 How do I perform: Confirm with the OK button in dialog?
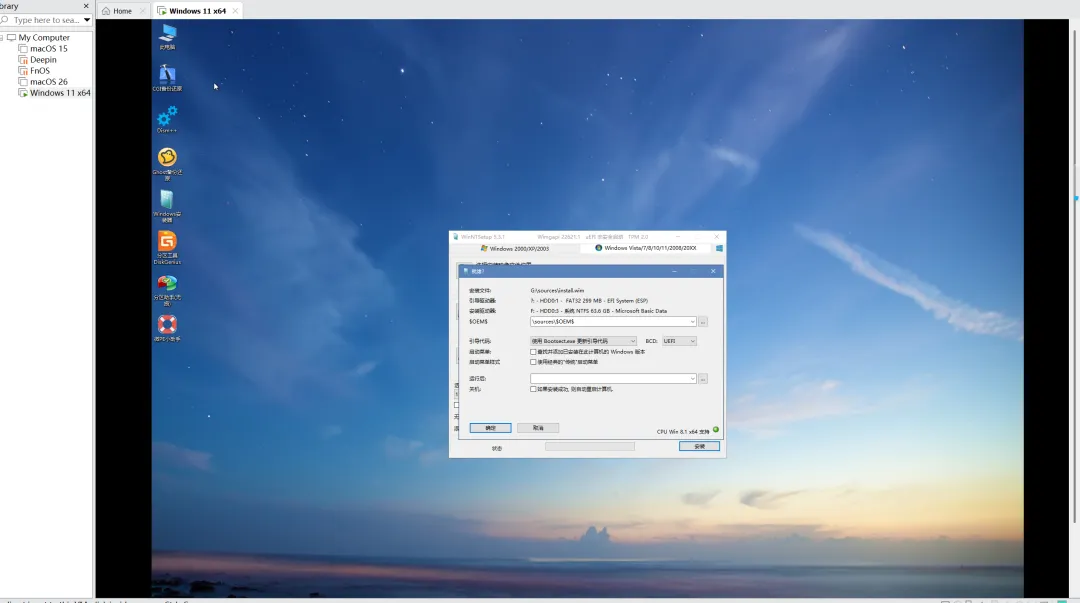pos(490,428)
